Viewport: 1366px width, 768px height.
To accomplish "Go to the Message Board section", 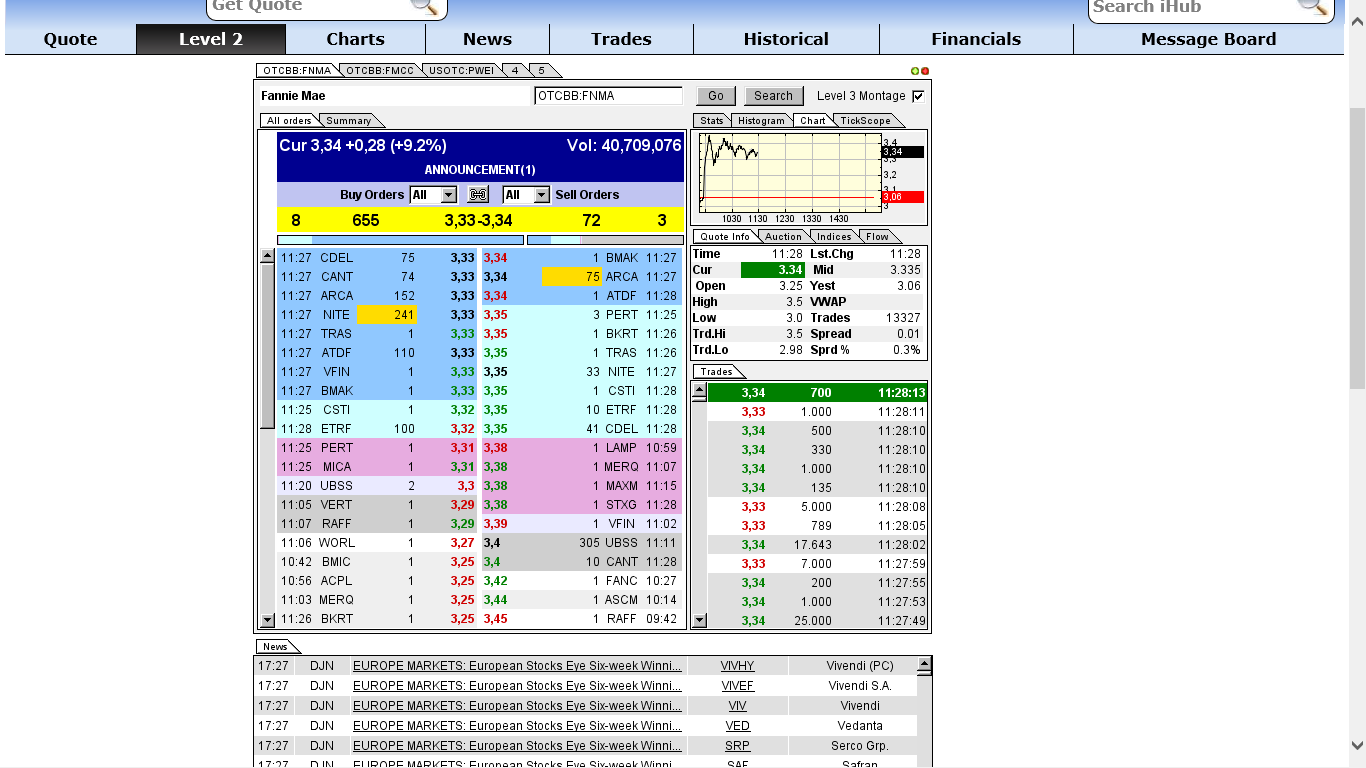I will pyautogui.click(x=1208, y=39).
